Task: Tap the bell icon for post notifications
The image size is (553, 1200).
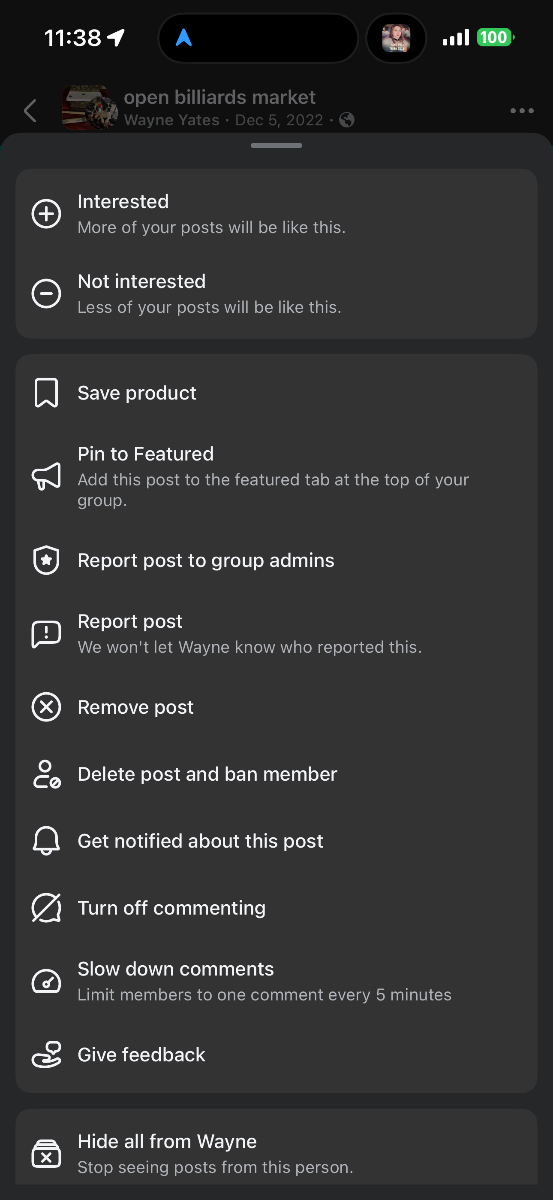Action: [x=46, y=841]
